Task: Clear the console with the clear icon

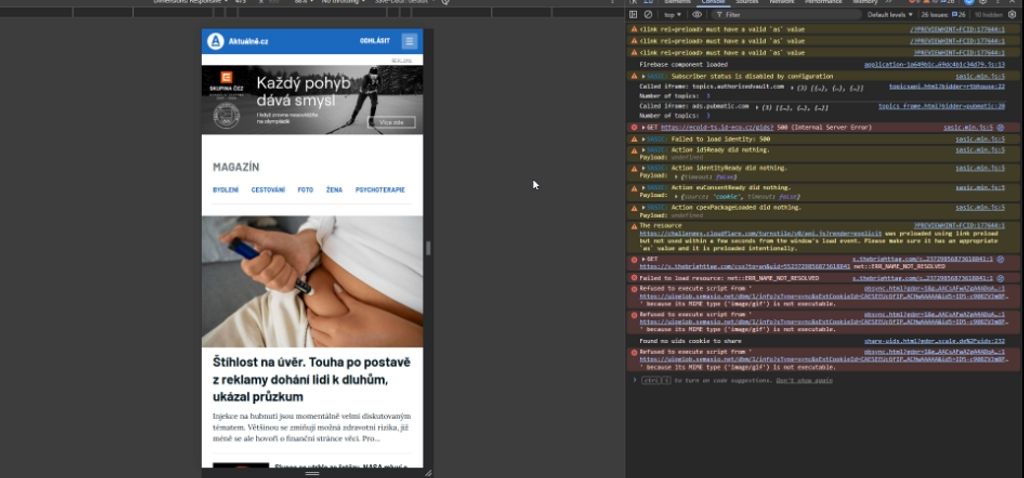Action: (648, 15)
